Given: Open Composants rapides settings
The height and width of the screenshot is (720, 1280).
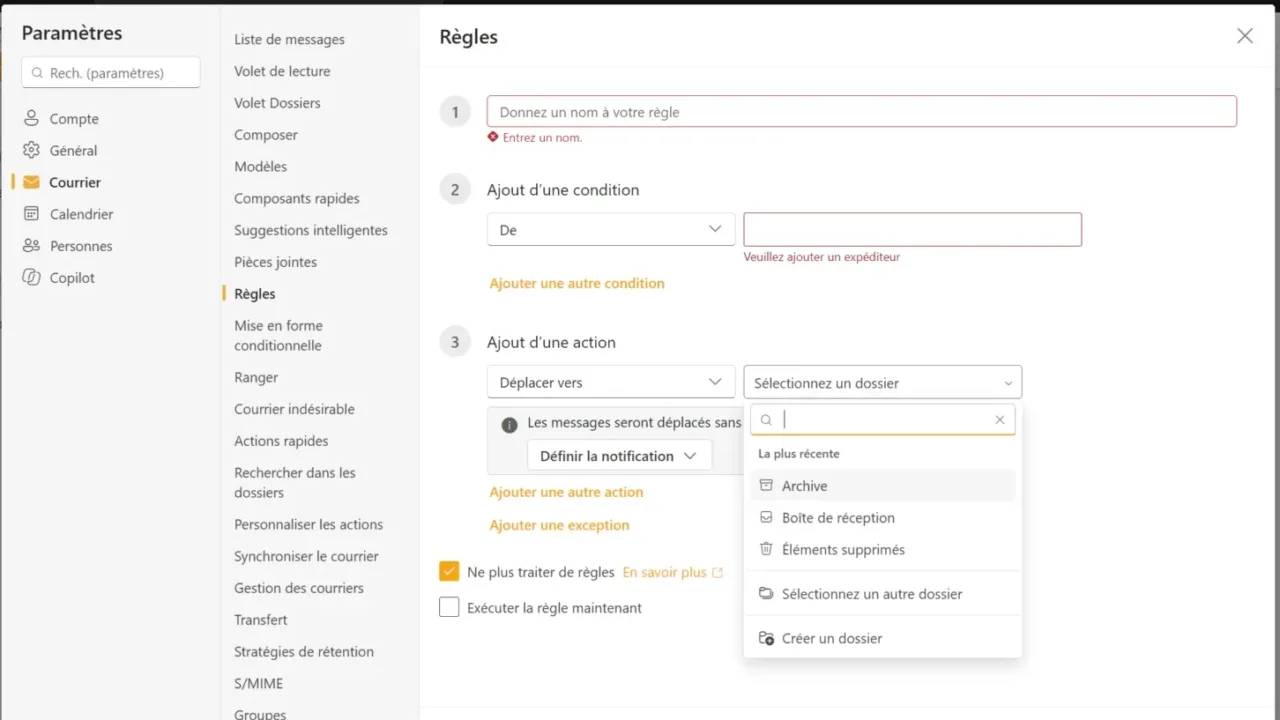Looking at the screenshot, I should tap(297, 199).
